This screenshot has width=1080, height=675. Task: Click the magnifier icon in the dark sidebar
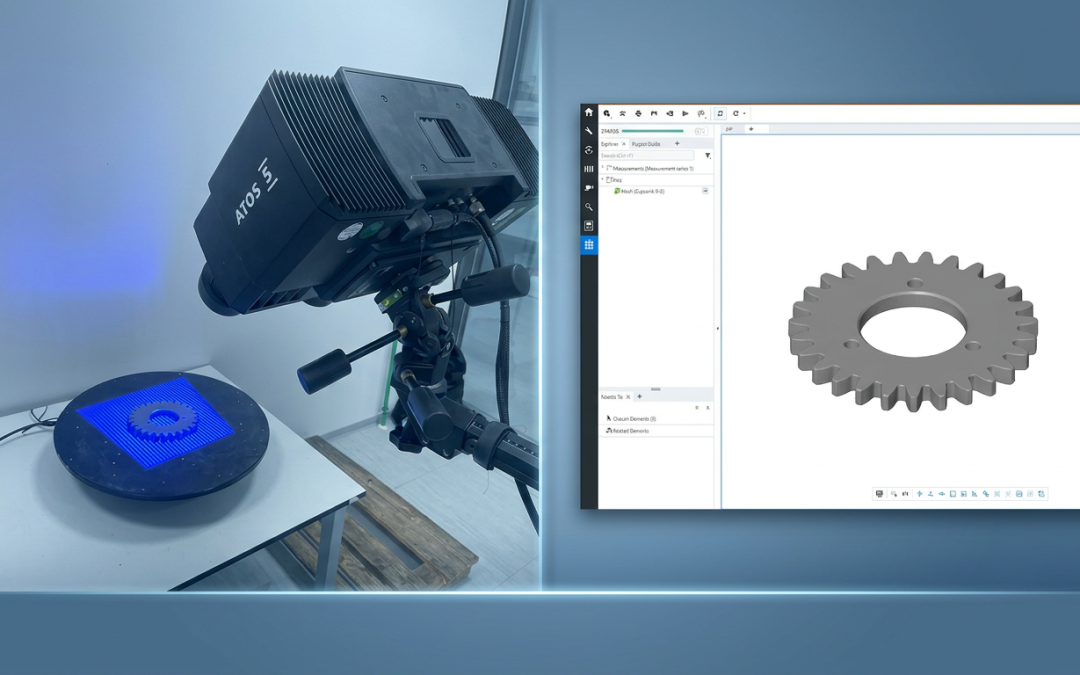click(589, 207)
